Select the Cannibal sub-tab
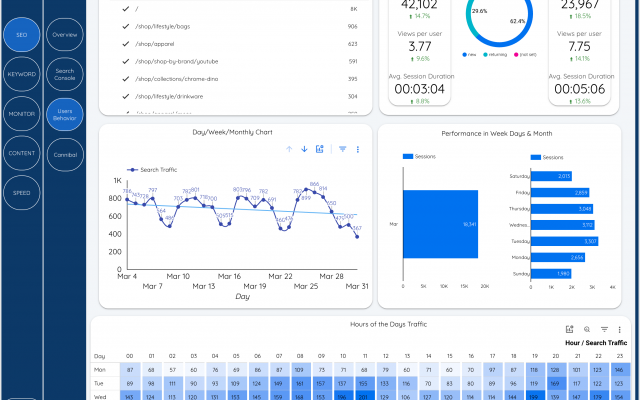This screenshot has width=640, height=400. 65,155
